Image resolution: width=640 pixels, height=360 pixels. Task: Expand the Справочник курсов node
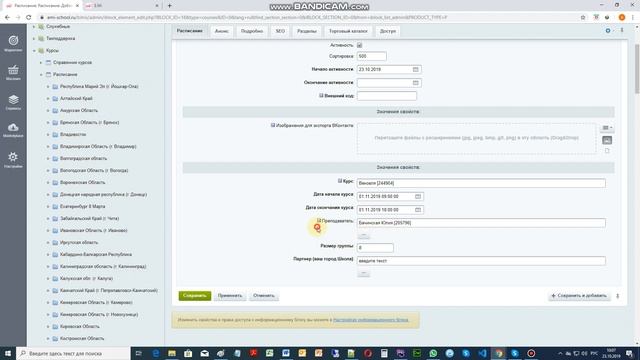pos(41,62)
